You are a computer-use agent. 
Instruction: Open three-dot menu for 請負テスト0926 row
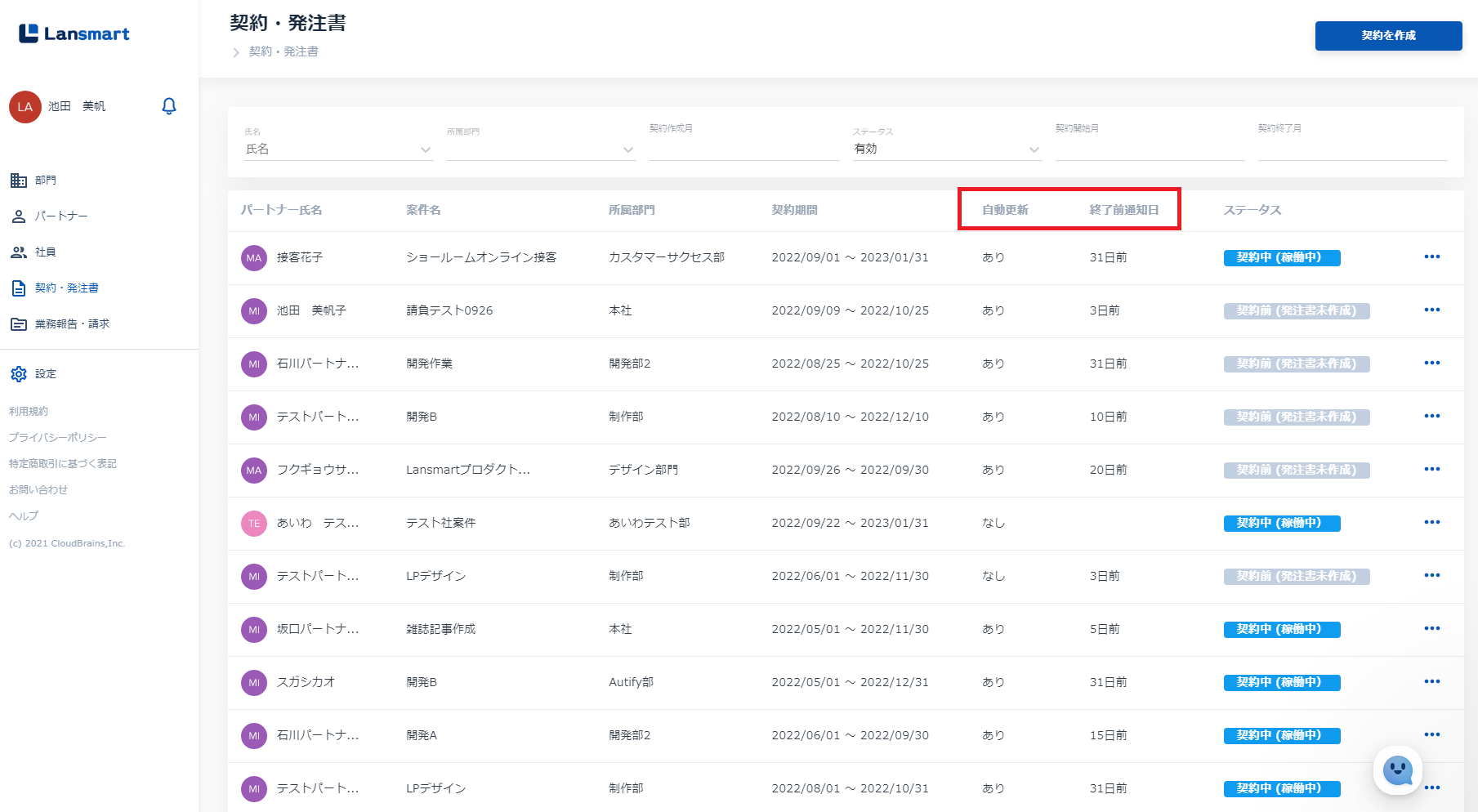click(x=1431, y=310)
